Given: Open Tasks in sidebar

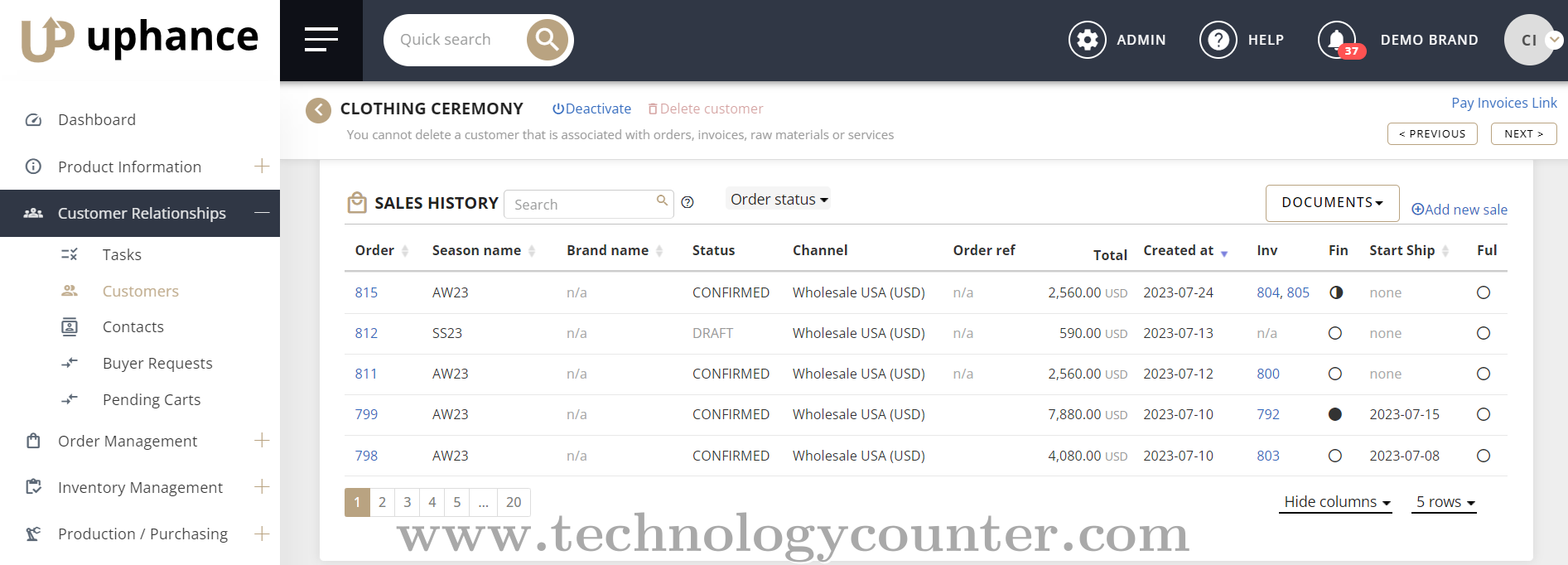Looking at the screenshot, I should coord(122,254).
